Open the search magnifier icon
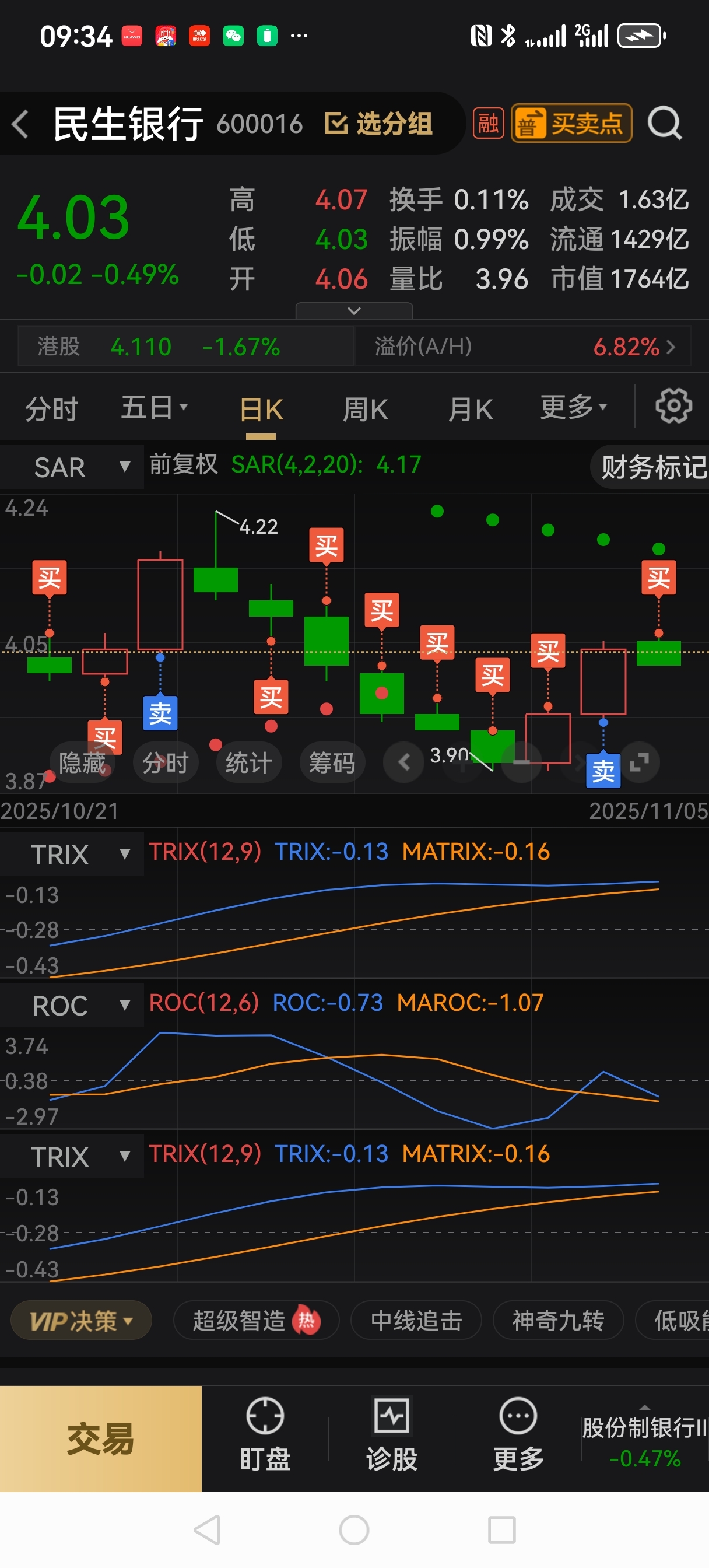The image size is (709, 1568). [664, 124]
